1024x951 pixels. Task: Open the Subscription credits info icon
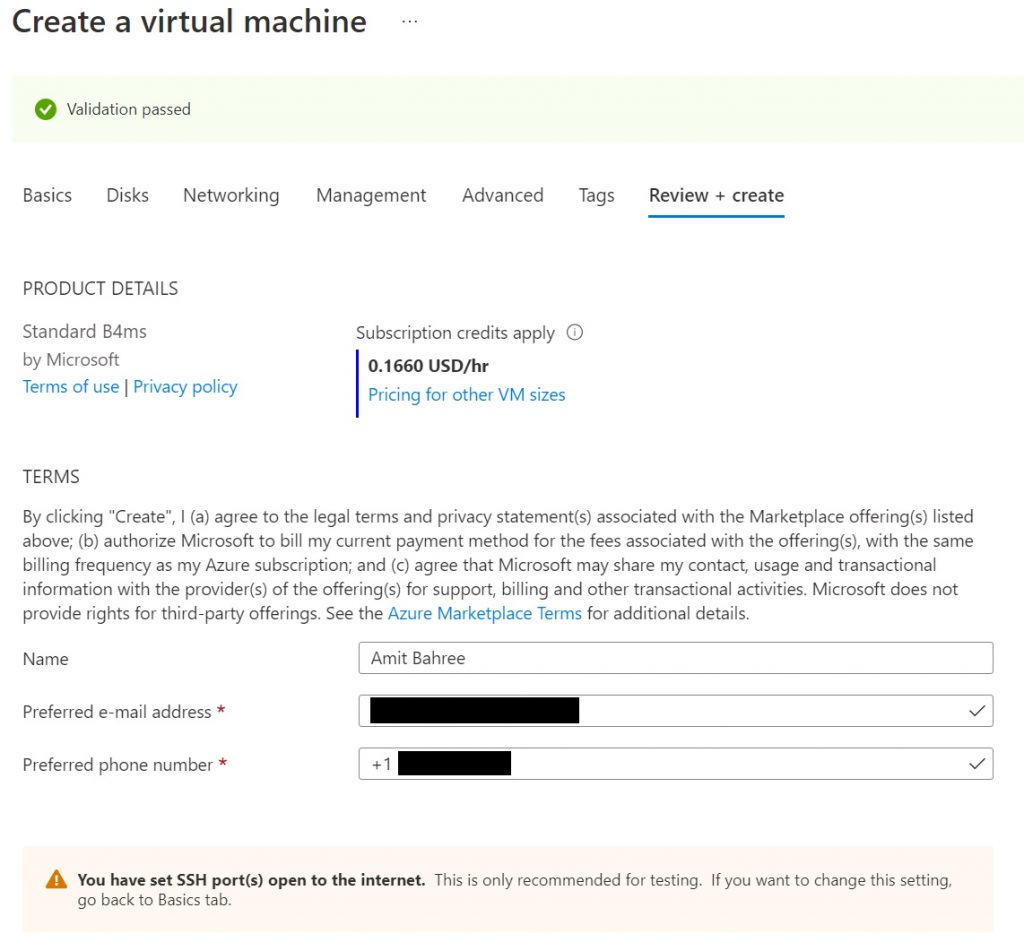575,332
